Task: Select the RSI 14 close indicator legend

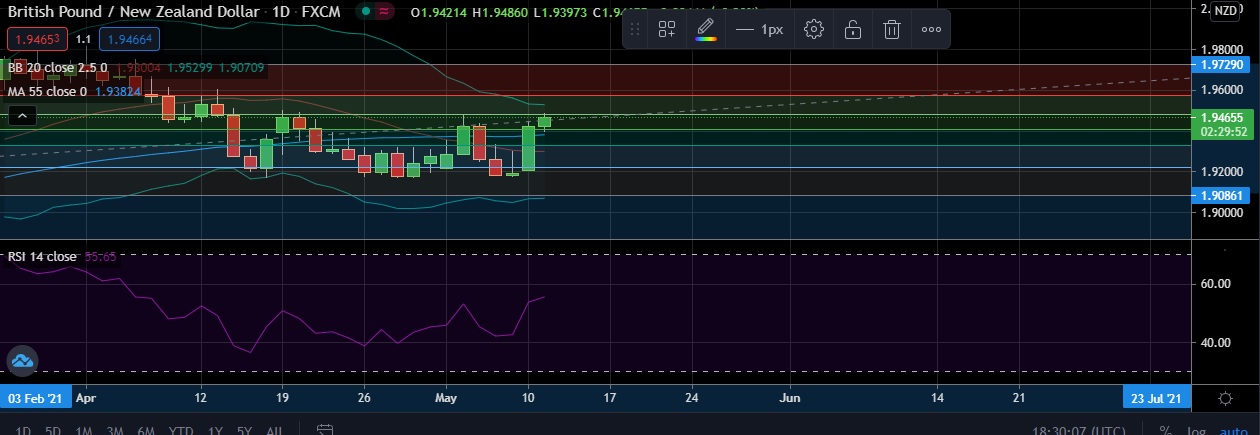Action: (x=42, y=257)
